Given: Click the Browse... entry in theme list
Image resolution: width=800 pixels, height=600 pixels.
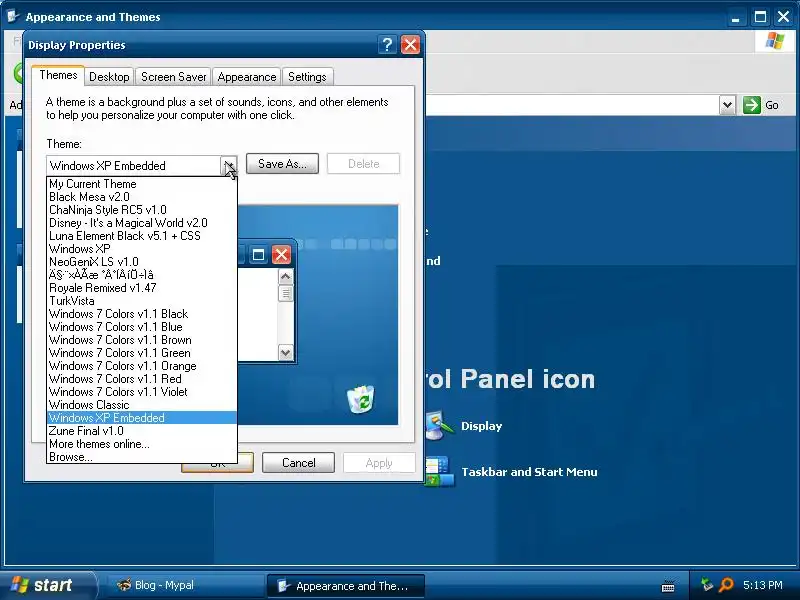Looking at the screenshot, I should [x=142, y=457].
